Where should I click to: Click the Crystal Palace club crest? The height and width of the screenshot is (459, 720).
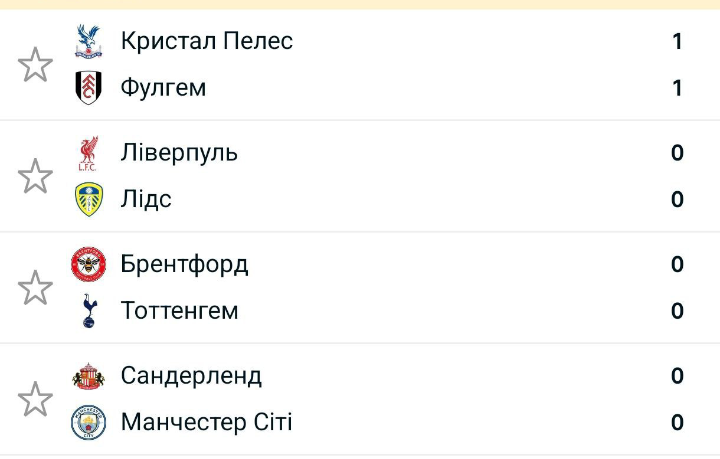coord(89,41)
